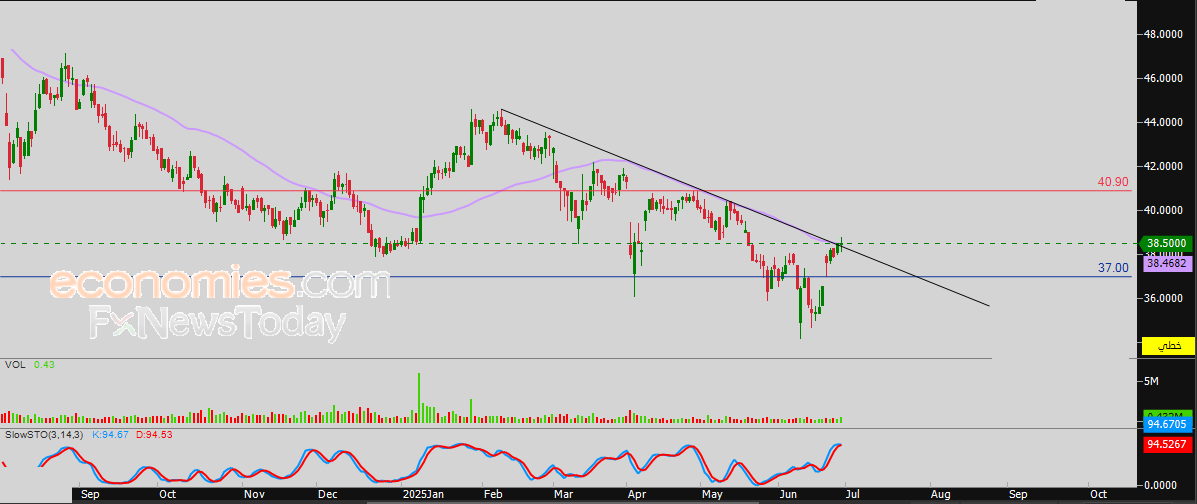Select the 44.0000 price axis label
The image size is (1197, 504).
coord(1162,122)
